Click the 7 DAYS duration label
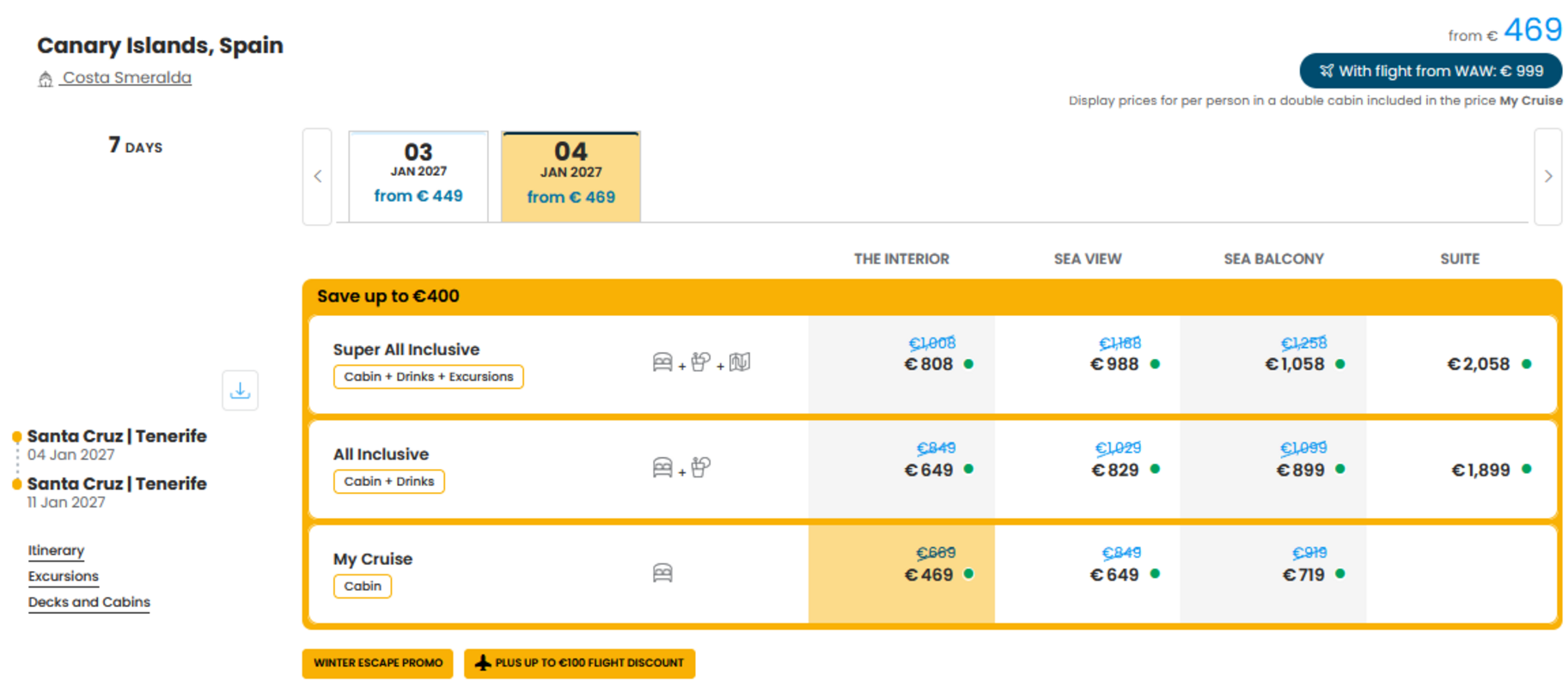 136,146
